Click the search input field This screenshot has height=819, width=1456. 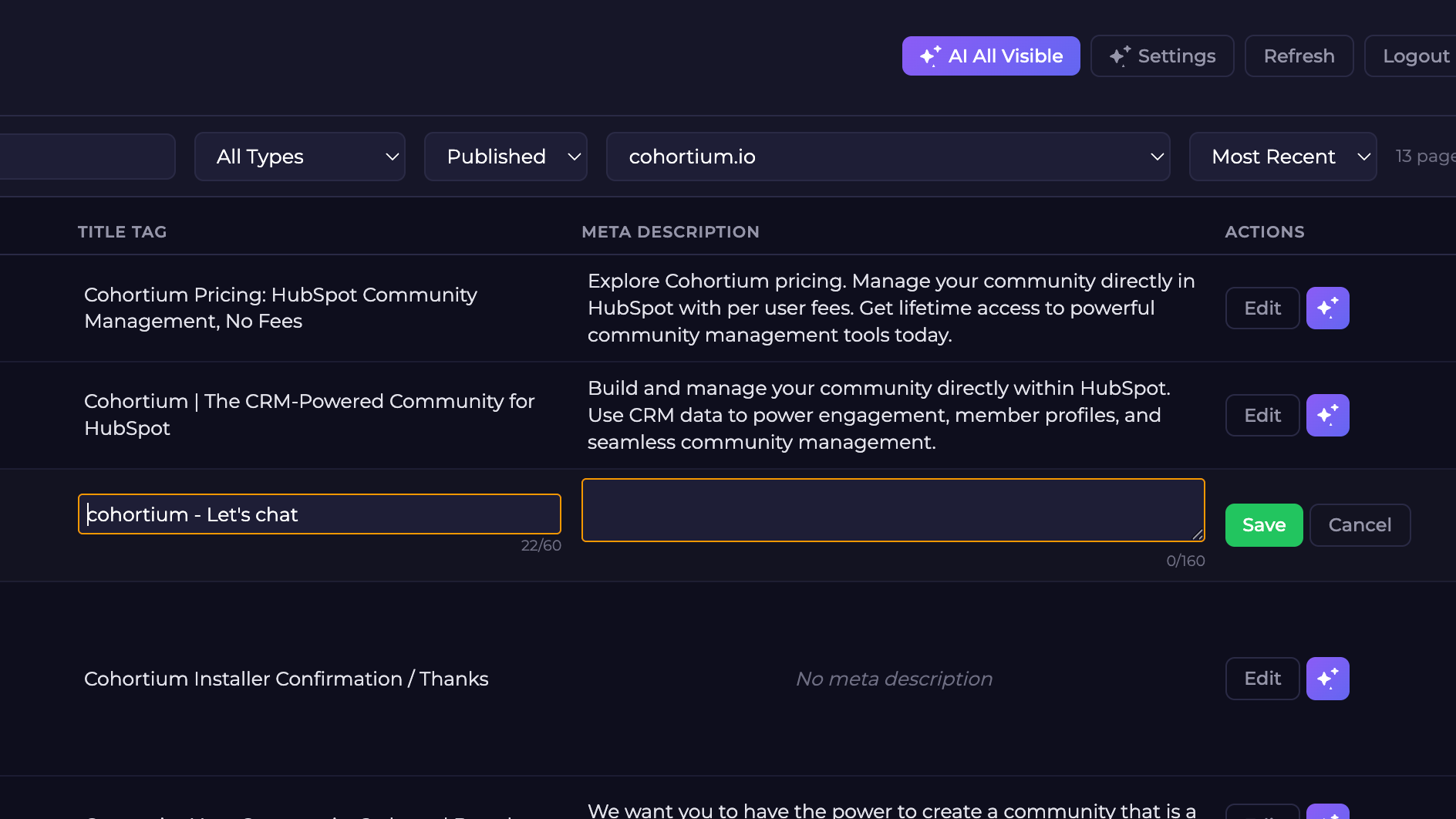pos(87,157)
